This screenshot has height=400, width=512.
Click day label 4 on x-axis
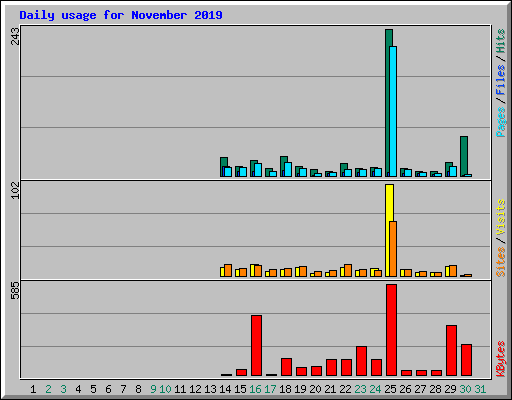78,389
